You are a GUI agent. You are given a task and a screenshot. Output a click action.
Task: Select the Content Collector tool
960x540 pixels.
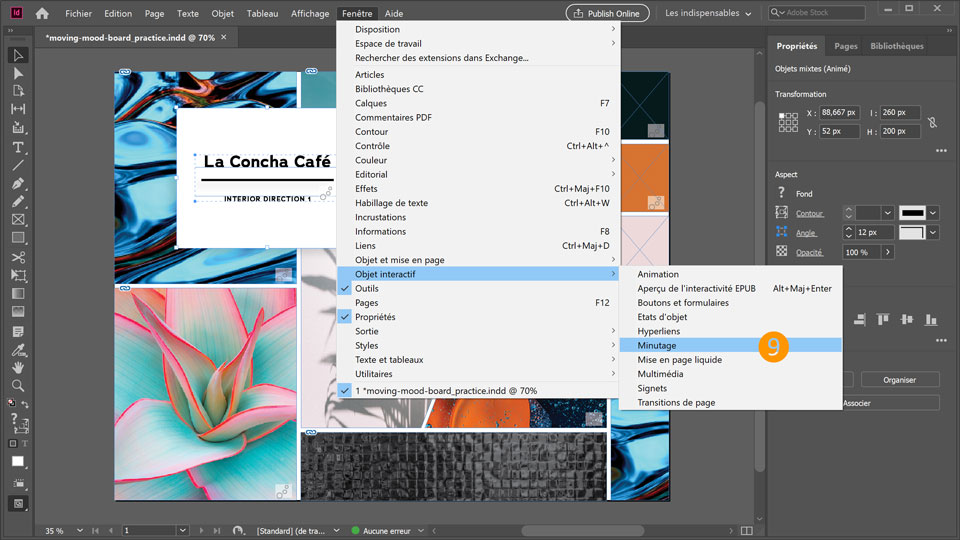pos(18,127)
